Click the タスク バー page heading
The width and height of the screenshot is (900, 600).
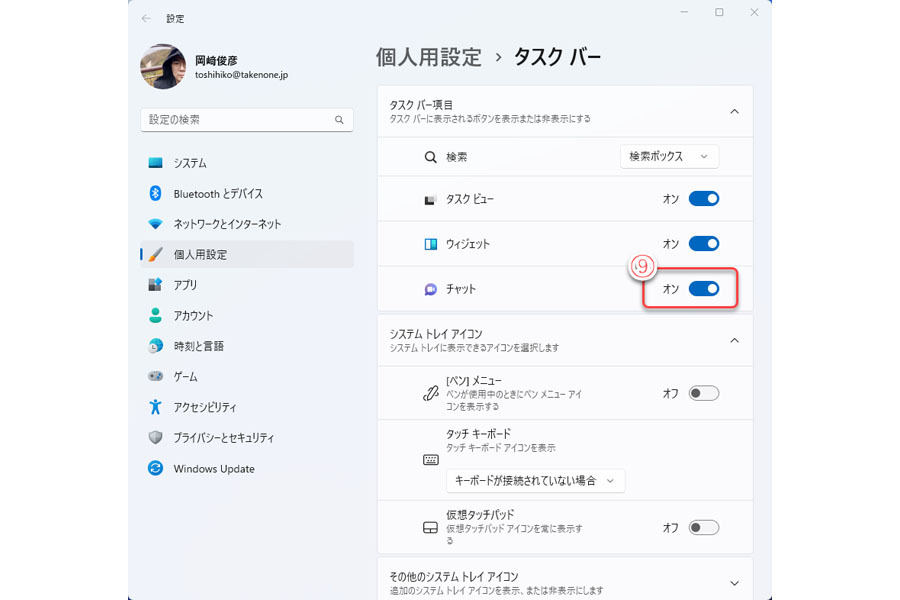[557, 57]
